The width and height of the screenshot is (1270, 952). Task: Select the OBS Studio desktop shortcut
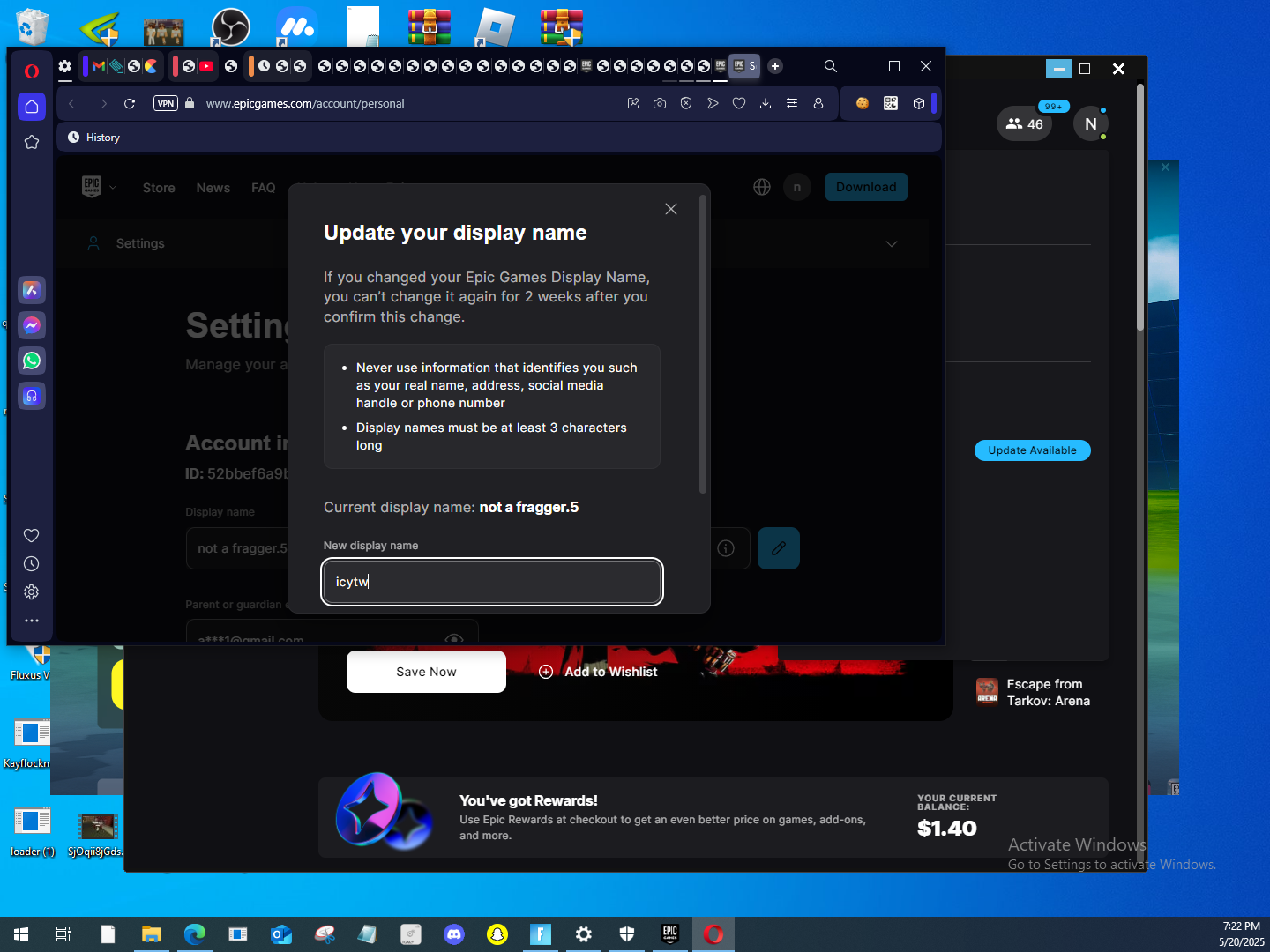point(230,26)
